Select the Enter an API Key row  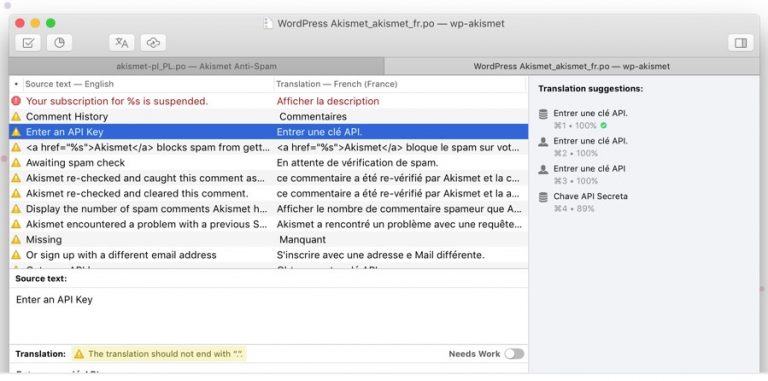(x=268, y=132)
